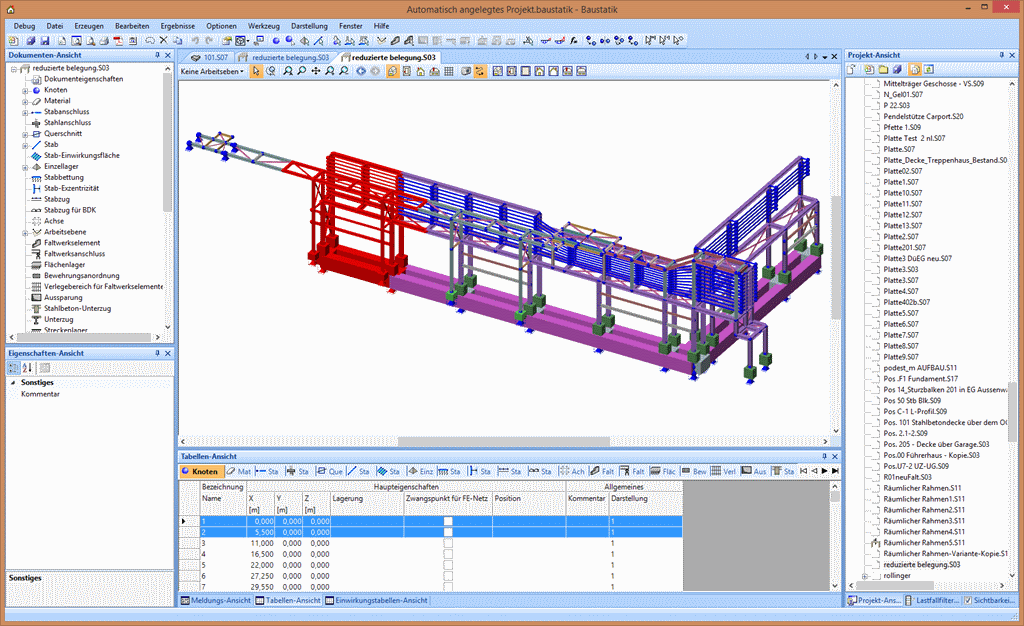This screenshot has height=626, width=1024.
Task: Open the Meldungs-Ansicht panel tab
Action: click(215, 600)
